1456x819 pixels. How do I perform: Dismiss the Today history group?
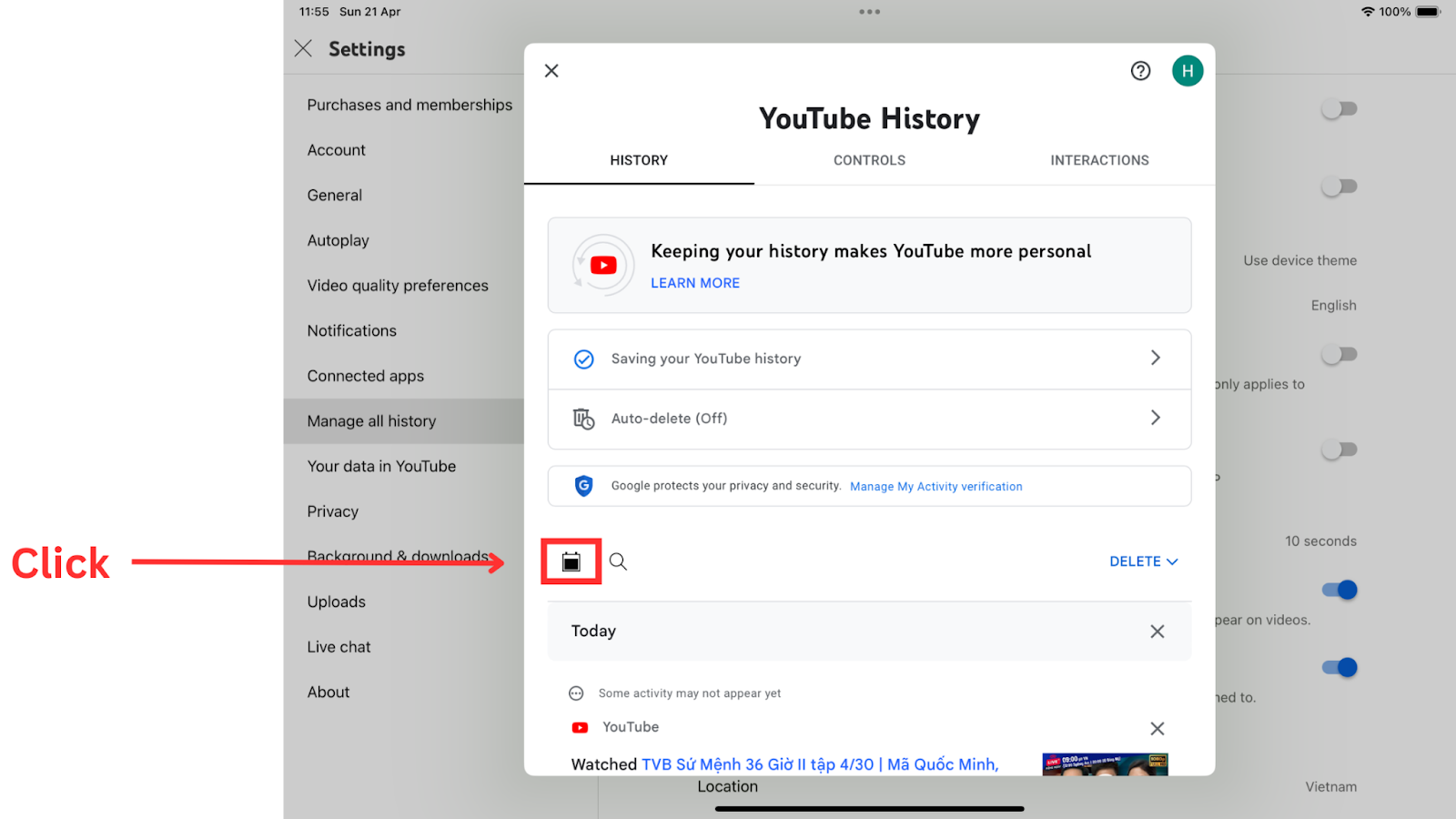pos(1157,631)
